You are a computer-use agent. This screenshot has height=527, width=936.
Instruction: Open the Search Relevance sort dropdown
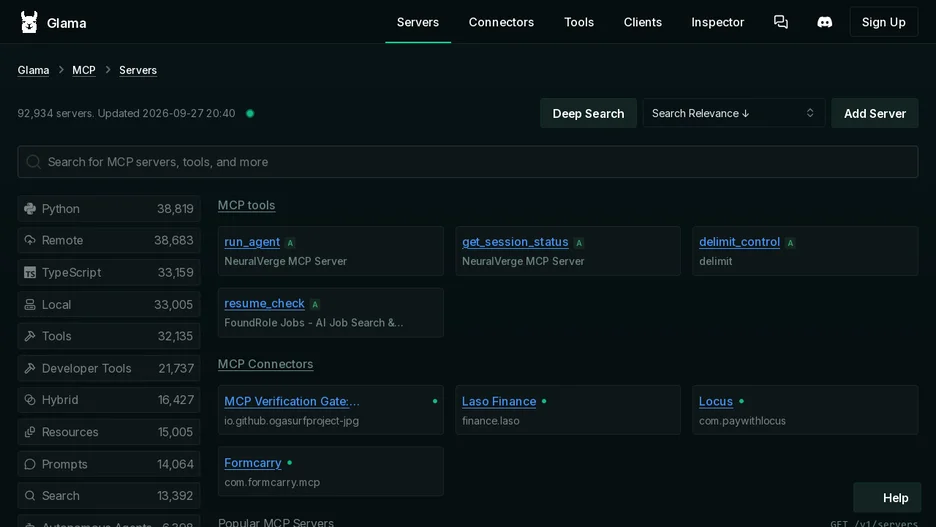tap(734, 113)
